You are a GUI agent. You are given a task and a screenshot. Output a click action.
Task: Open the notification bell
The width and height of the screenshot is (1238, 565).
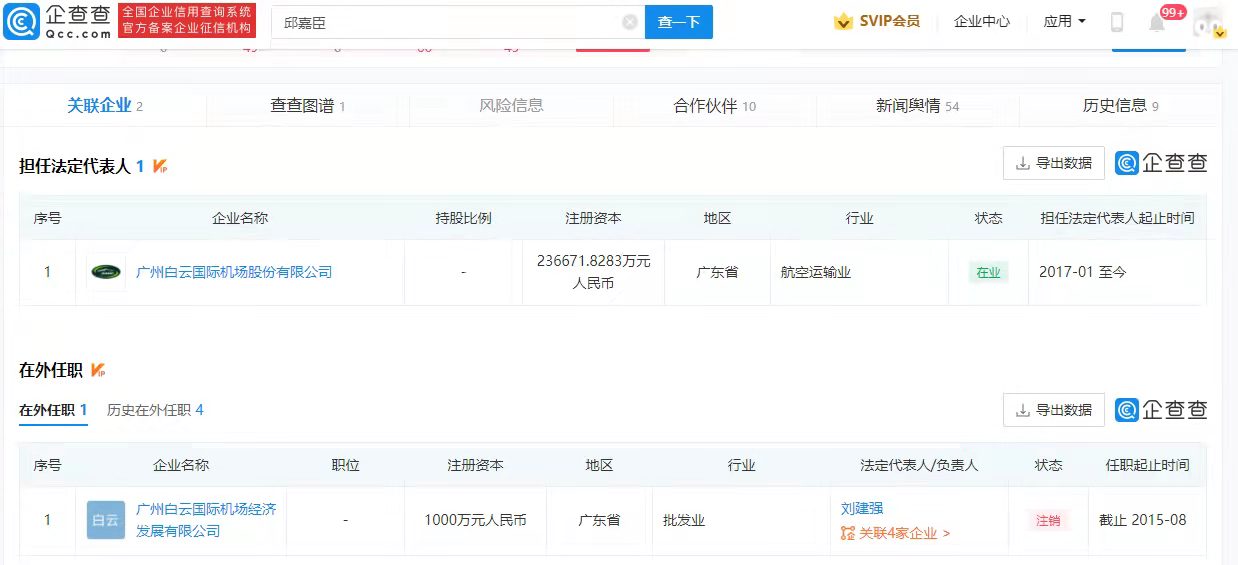(x=1157, y=22)
